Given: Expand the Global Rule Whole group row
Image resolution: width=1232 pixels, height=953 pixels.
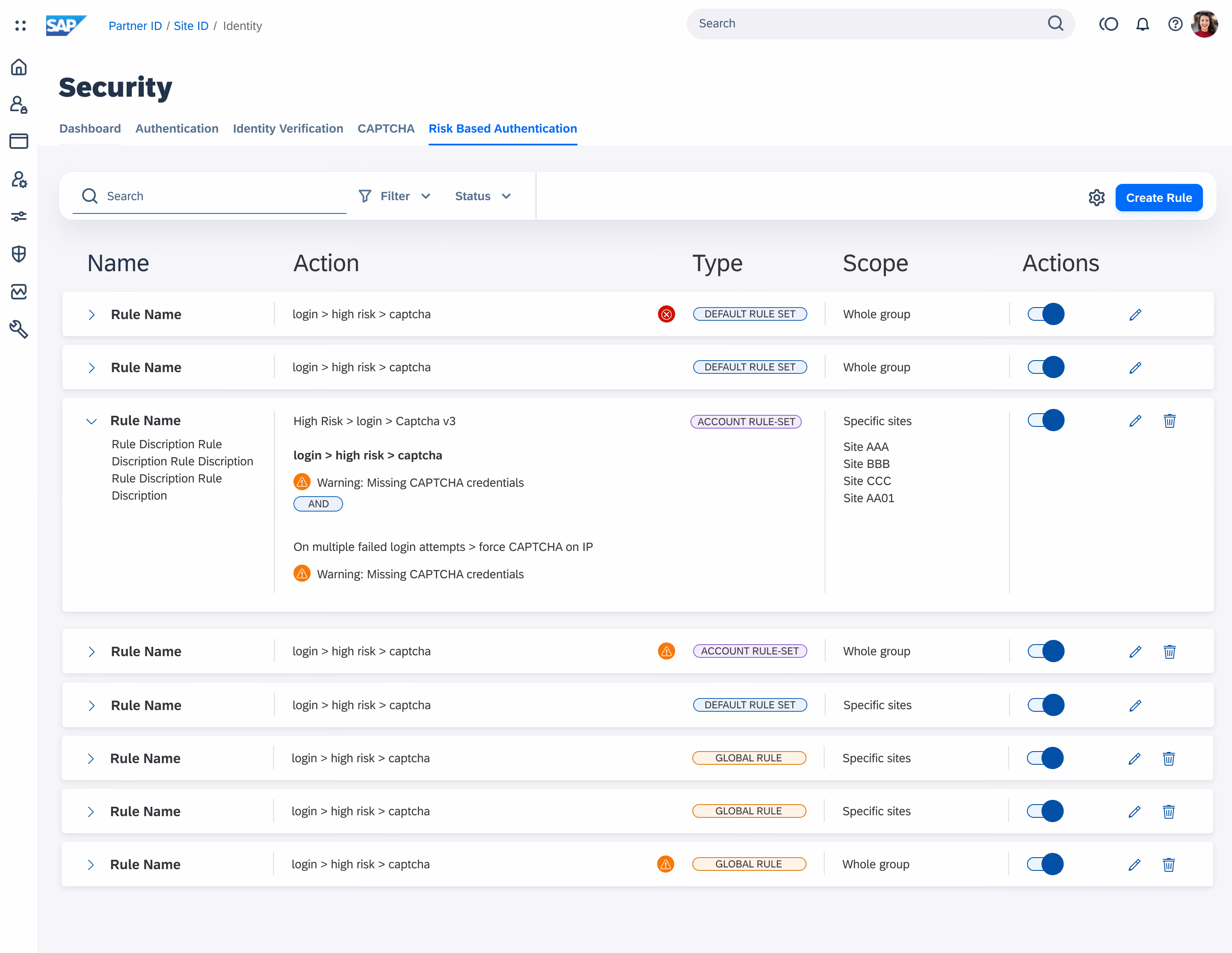Looking at the screenshot, I should click(x=90, y=865).
